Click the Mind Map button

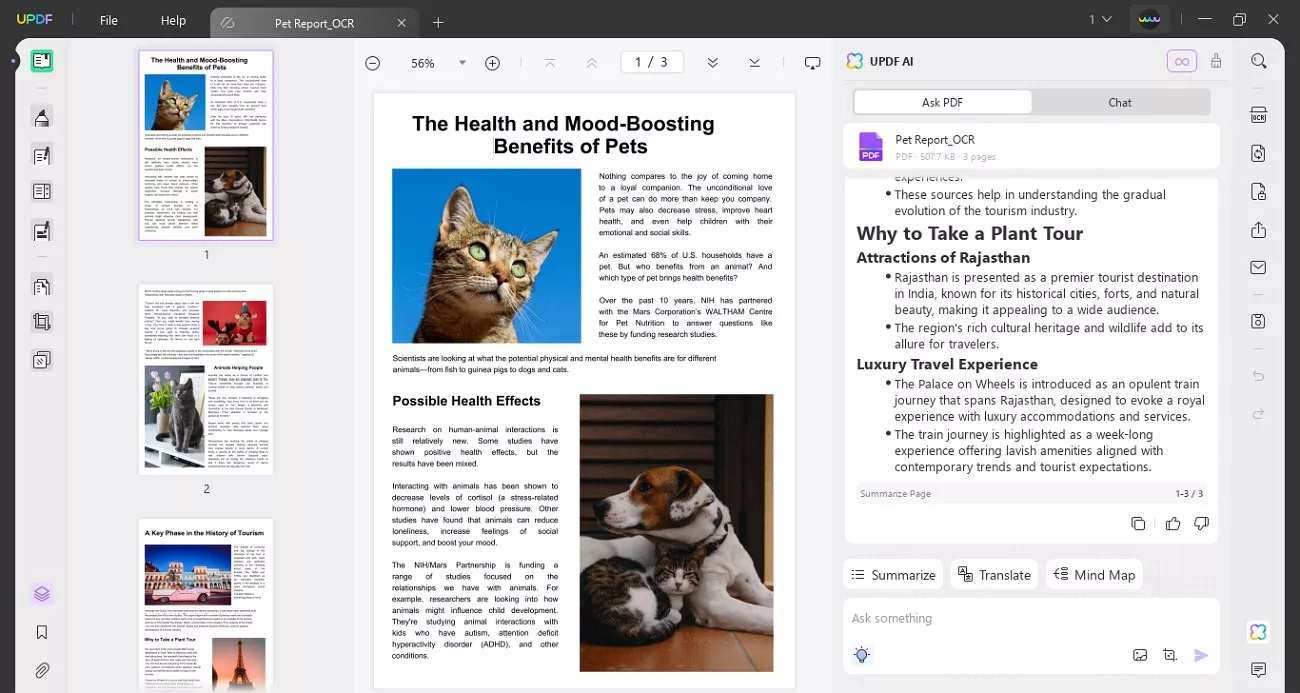1094,575
